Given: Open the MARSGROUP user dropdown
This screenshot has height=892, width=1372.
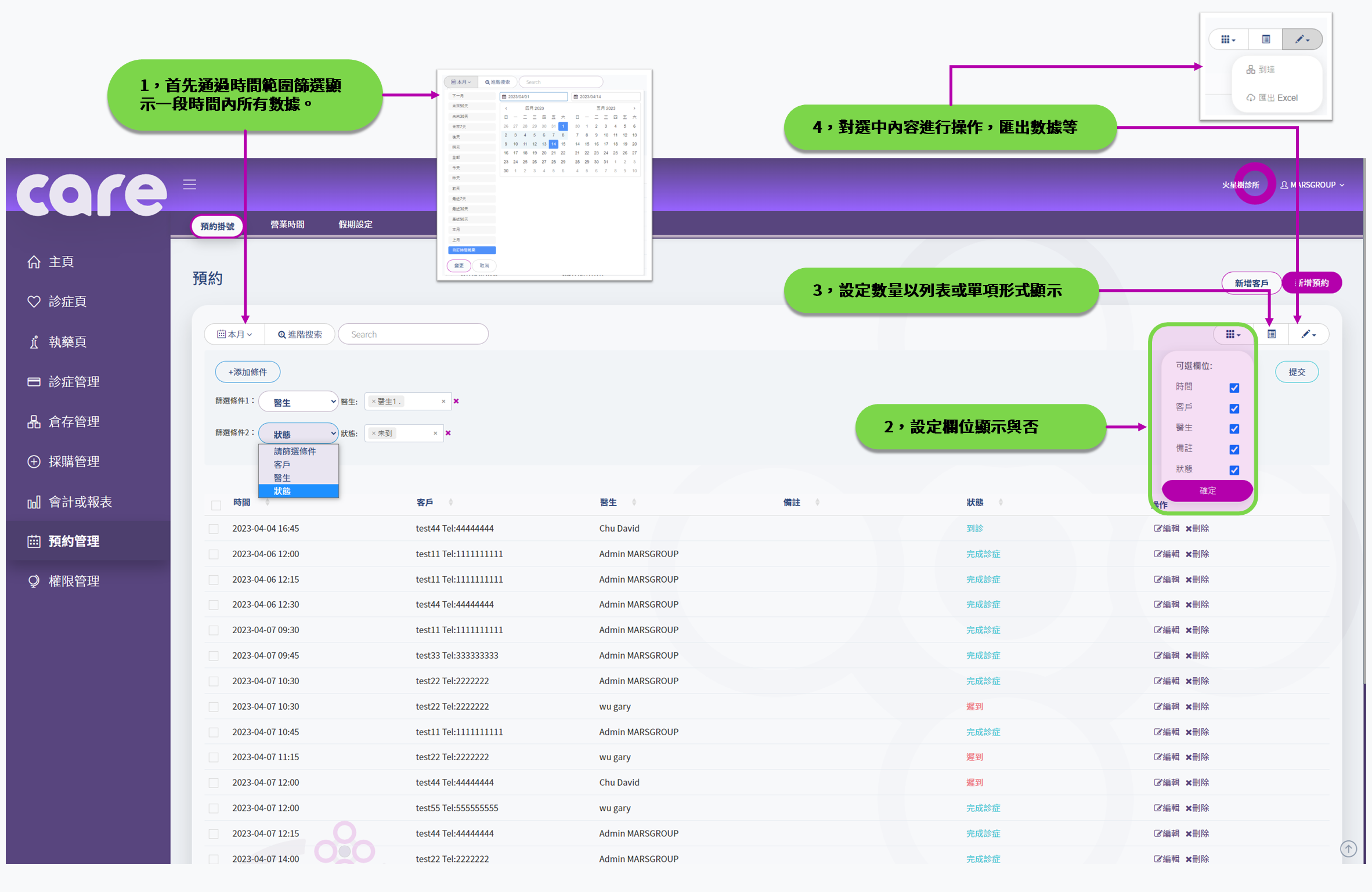Looking at the screenshot, I should pyautogui.click(x=1312, y=185).
